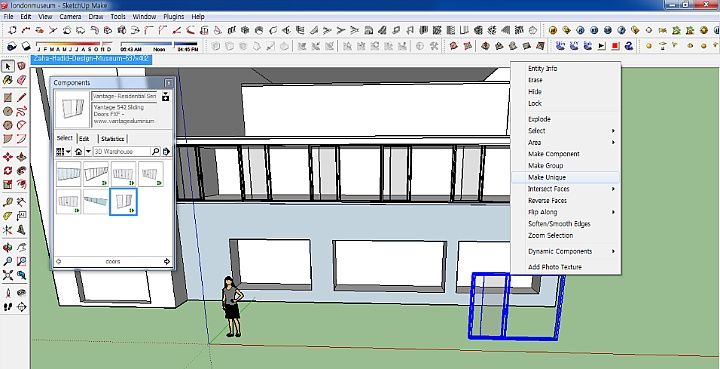Choose the Arc tool

[x=21, y=125]
